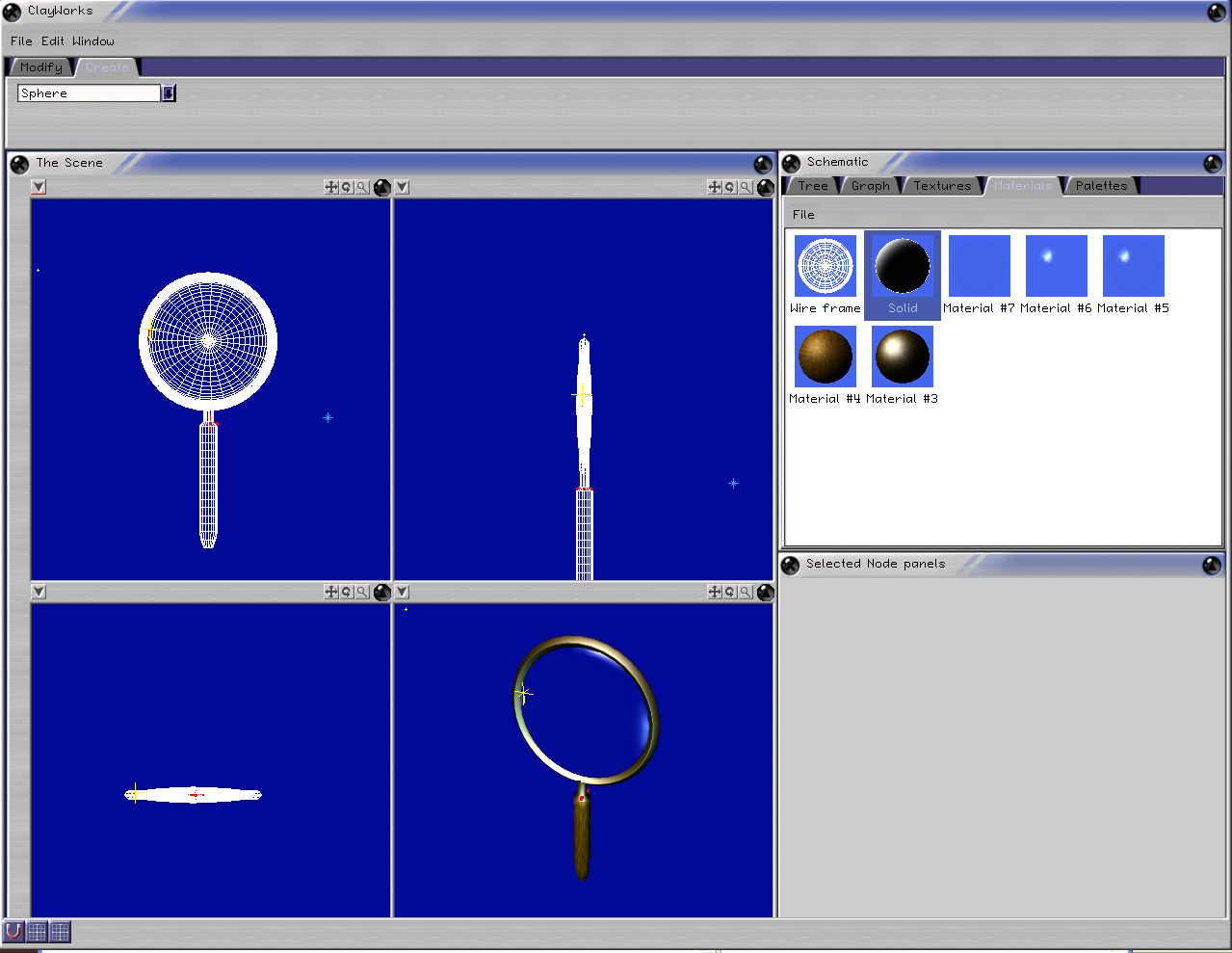
Task: Toggle the grid button beside the magnet
Action: pyautogui.click(x=37, y=932)
